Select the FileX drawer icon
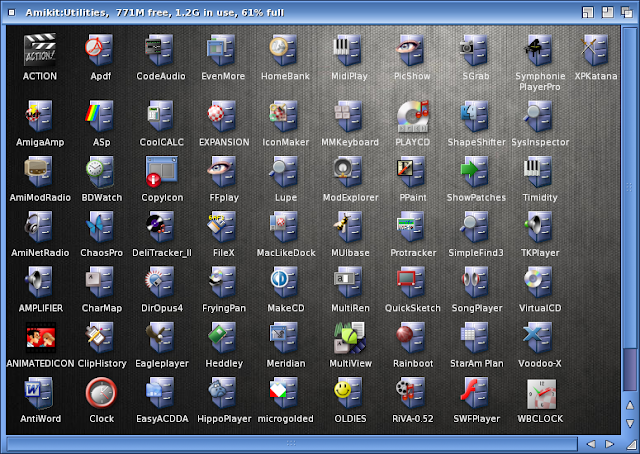Image resolution: width=640 pixels, height=454 pixels. [x=223, y=227]
